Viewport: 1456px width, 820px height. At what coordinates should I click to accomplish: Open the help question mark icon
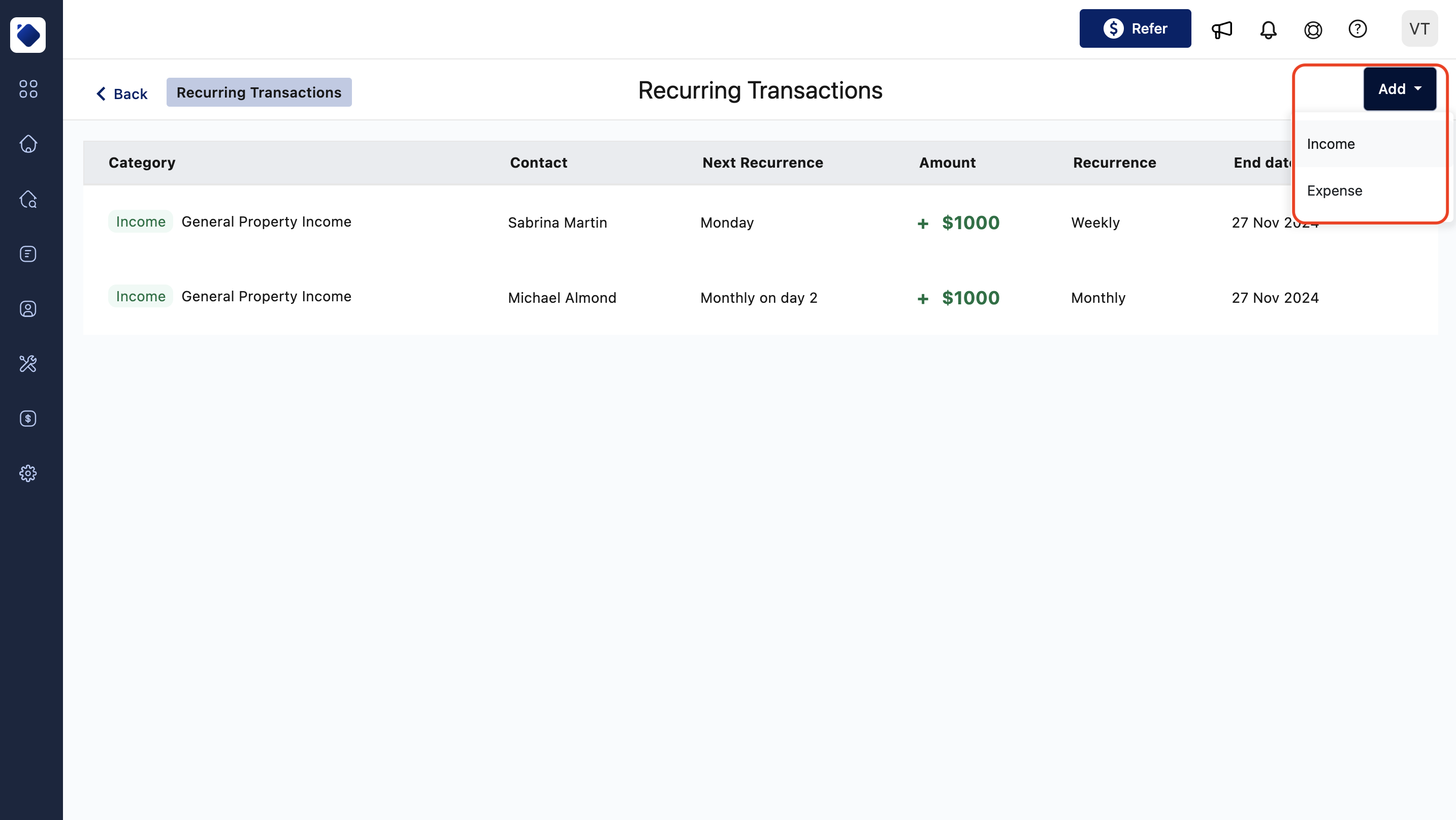1357,29
